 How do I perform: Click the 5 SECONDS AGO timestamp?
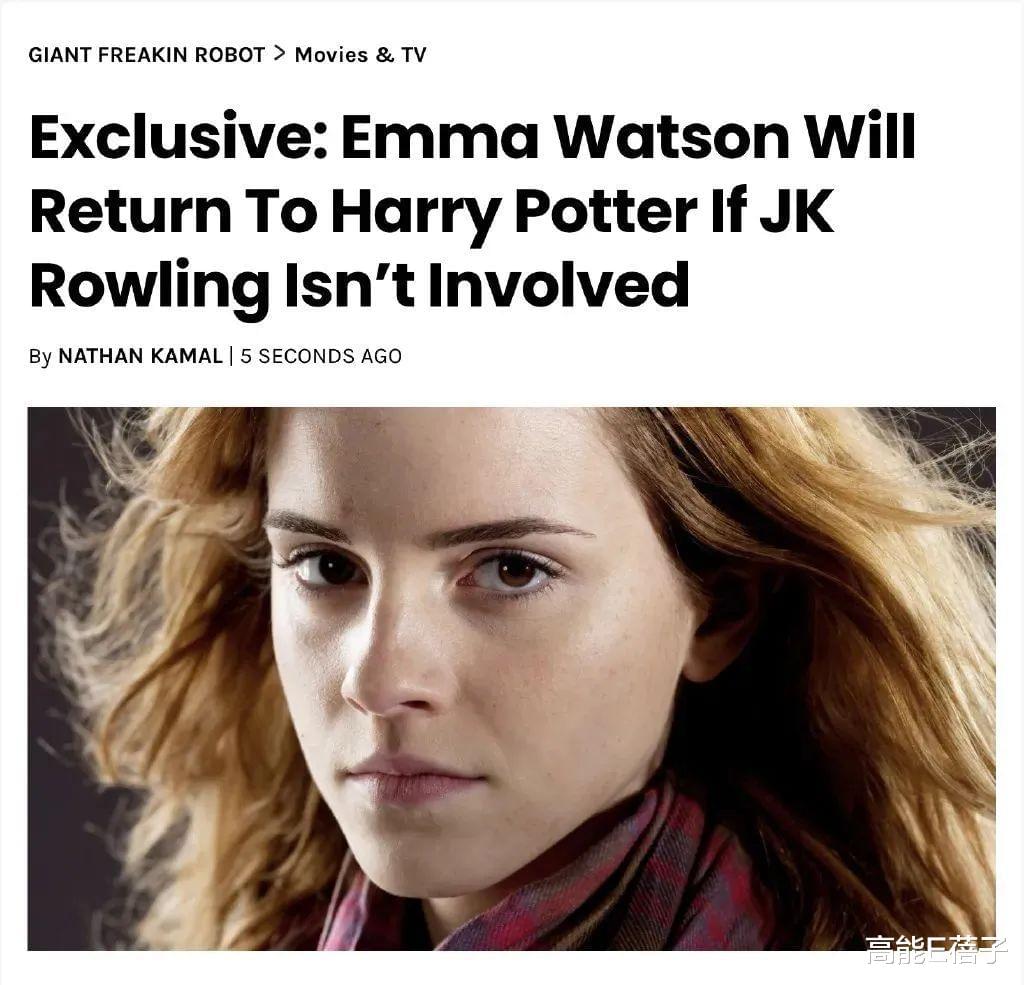click(x=321, y=356)
